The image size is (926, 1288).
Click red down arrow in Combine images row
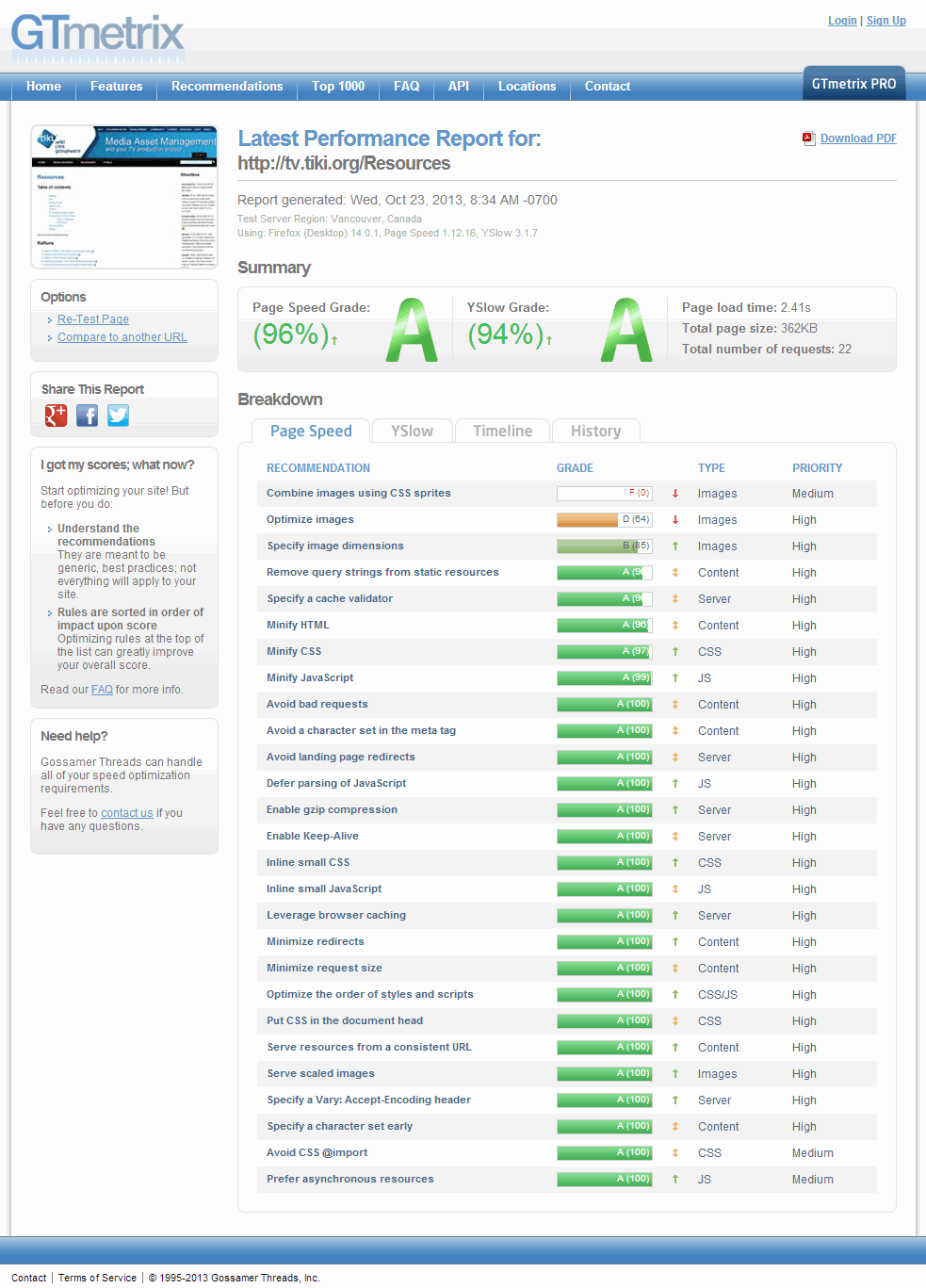point(675,494)
